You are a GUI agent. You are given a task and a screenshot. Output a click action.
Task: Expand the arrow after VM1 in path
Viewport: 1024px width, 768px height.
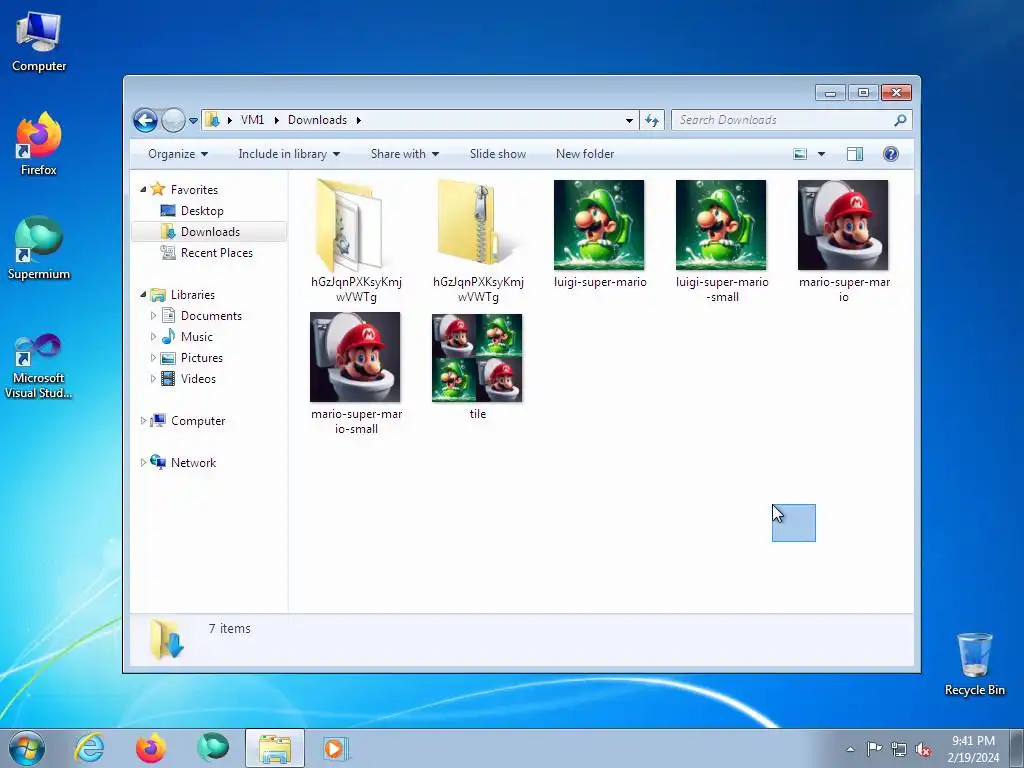(276, 120)
